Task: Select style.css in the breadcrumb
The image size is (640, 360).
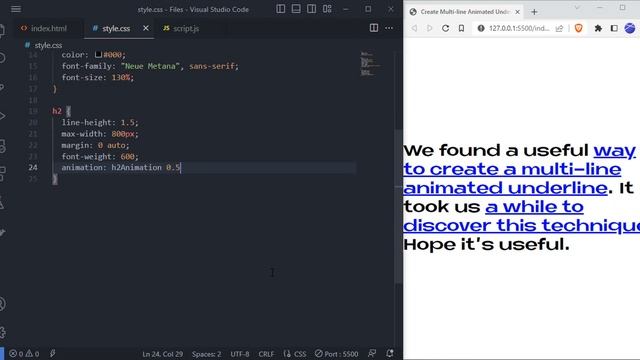Action: coord(48,45)
